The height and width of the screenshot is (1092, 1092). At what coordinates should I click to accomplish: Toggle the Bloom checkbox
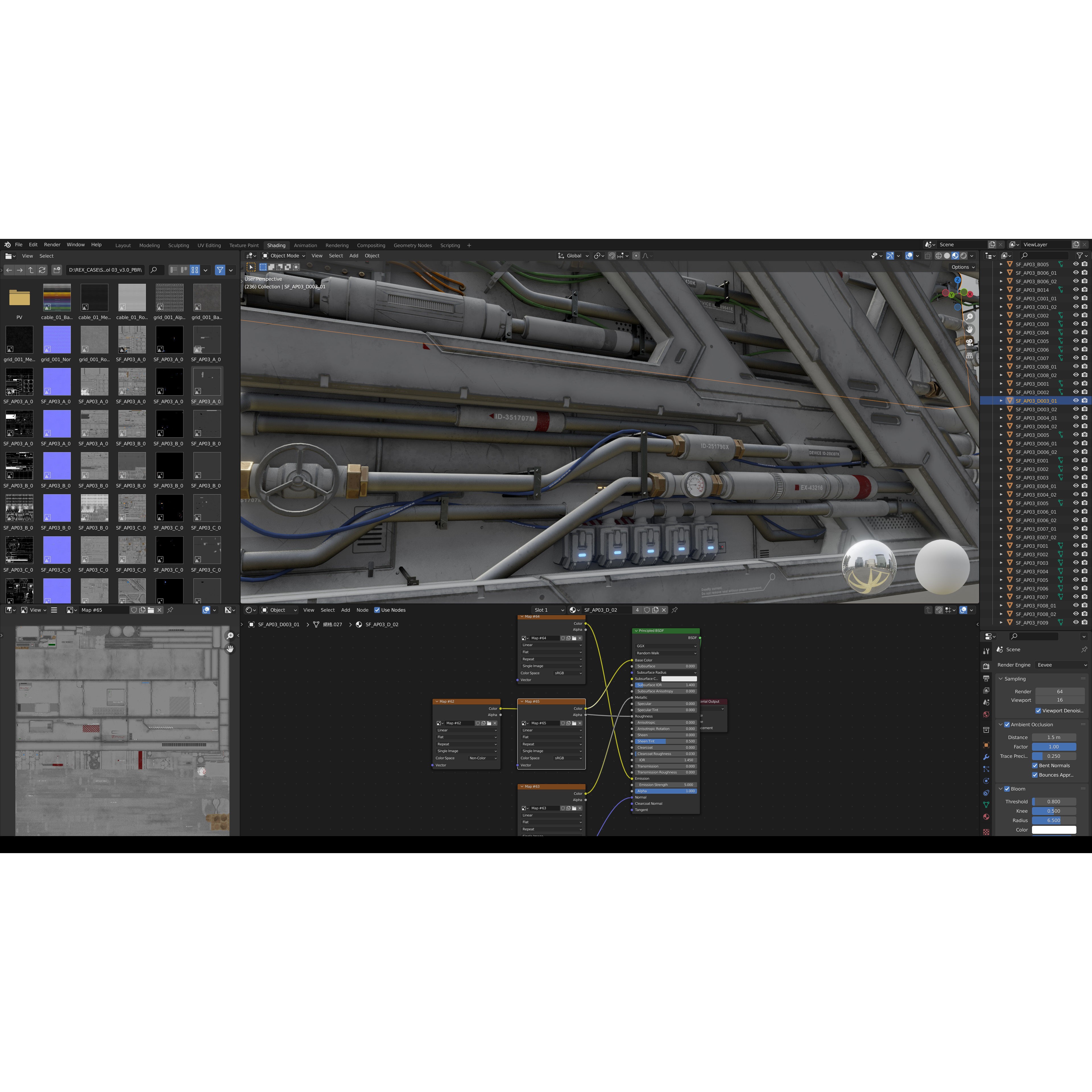(1007, 789)
